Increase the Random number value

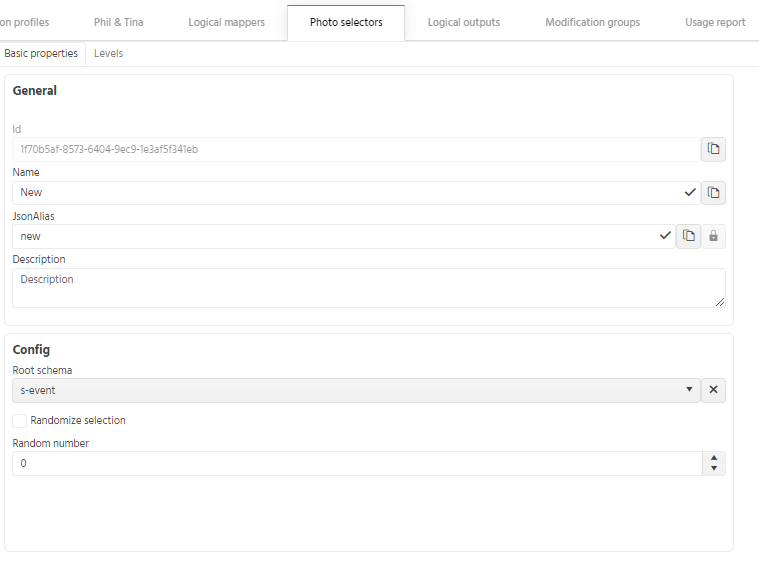(714, 458)
